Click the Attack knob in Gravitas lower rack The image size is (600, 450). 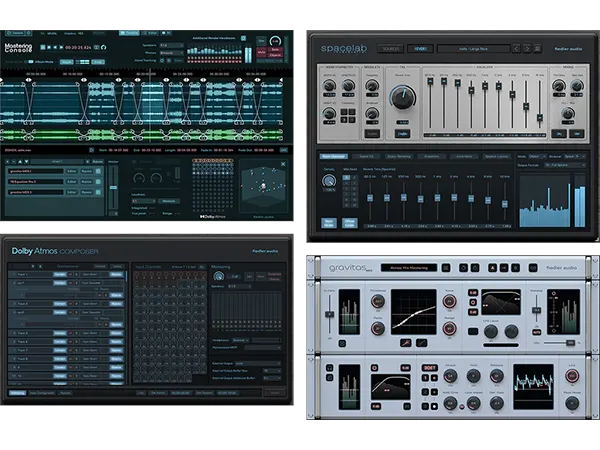(x=450, y=377)
